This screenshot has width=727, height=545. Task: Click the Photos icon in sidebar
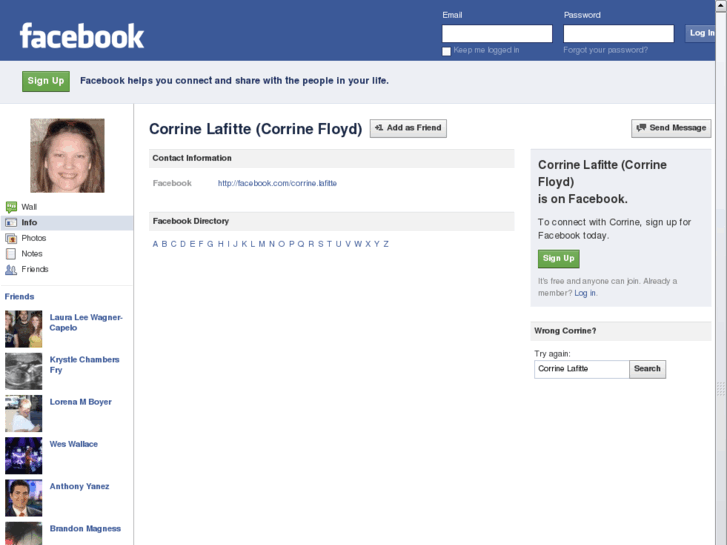[11, 238]
